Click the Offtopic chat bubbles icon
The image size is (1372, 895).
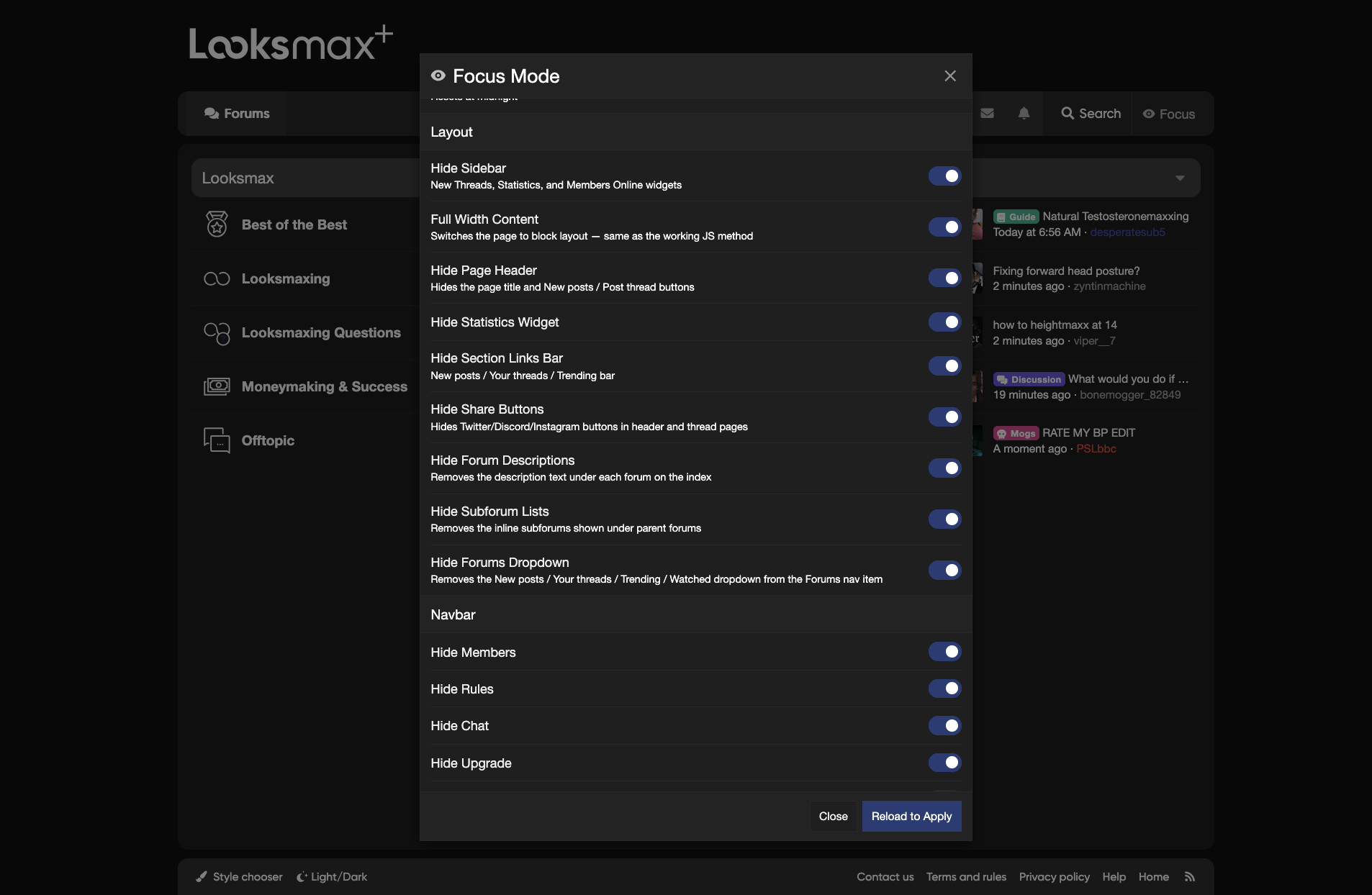217,440
